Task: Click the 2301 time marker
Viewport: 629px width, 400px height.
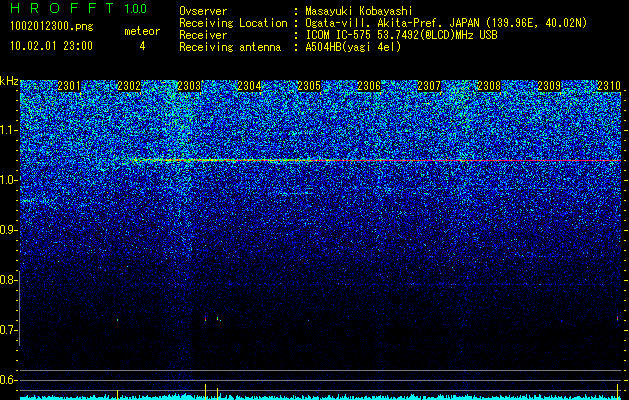Action: click(x=69, y=85)
